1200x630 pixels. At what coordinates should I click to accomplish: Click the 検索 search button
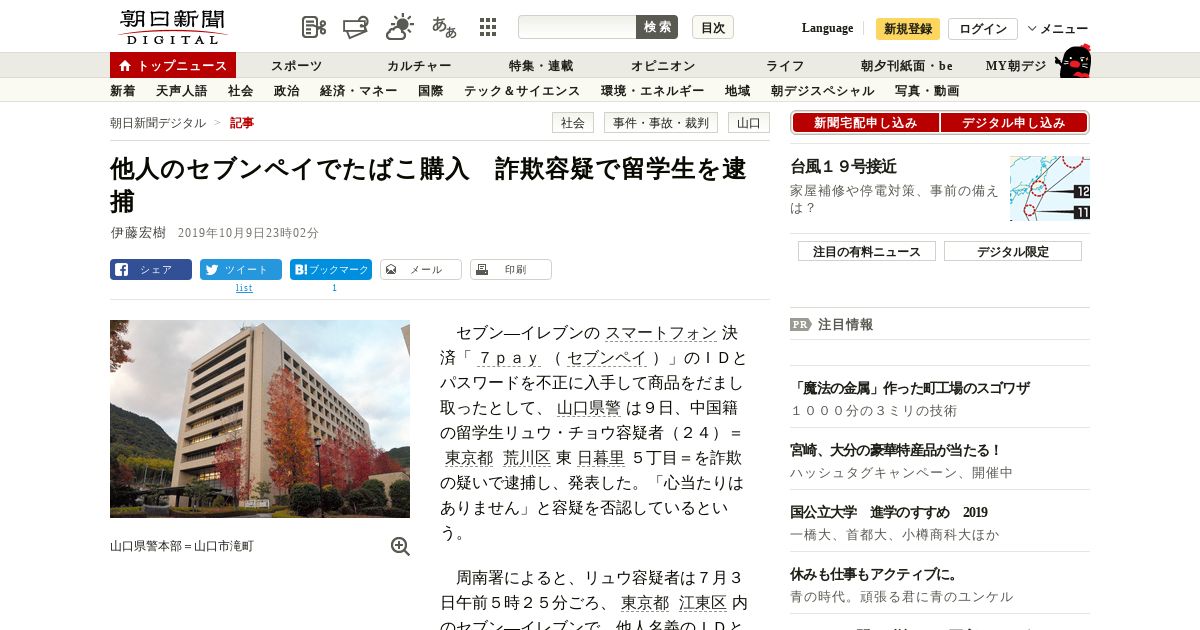coord(657,27)
